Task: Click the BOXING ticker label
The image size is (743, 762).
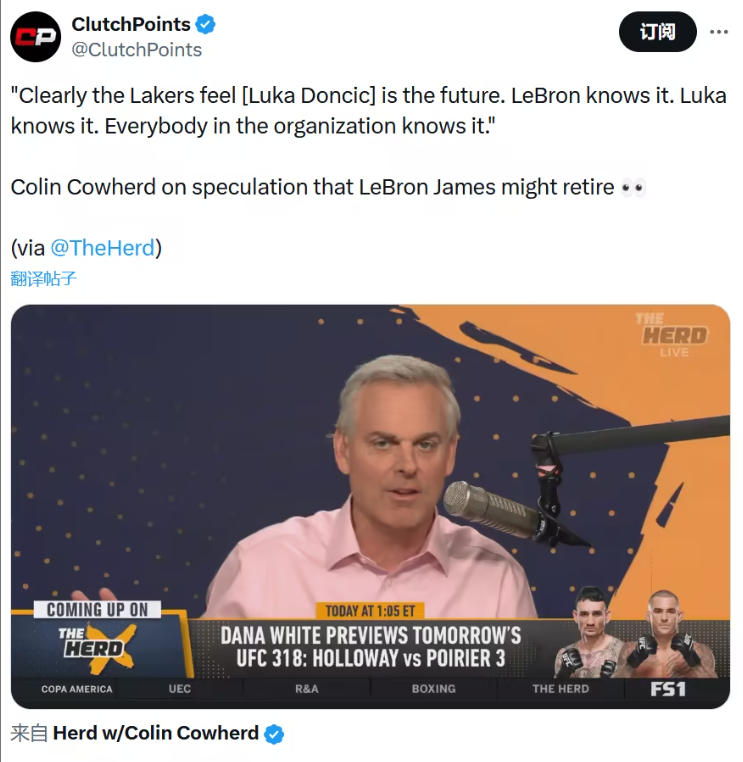Action: coord(433,689)
